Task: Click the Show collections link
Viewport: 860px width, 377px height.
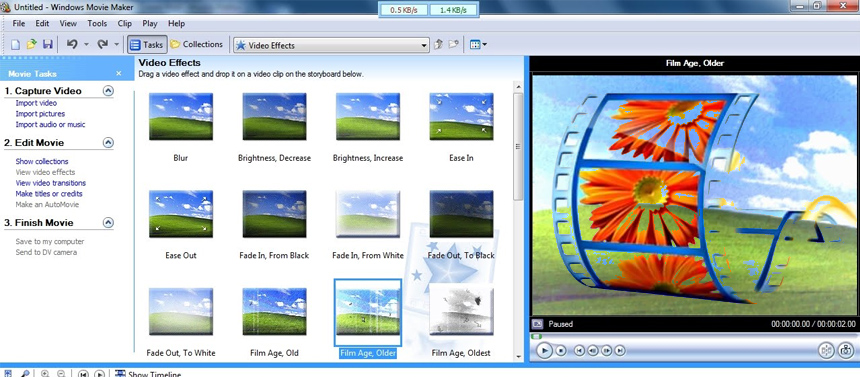Action: (42, 161)
